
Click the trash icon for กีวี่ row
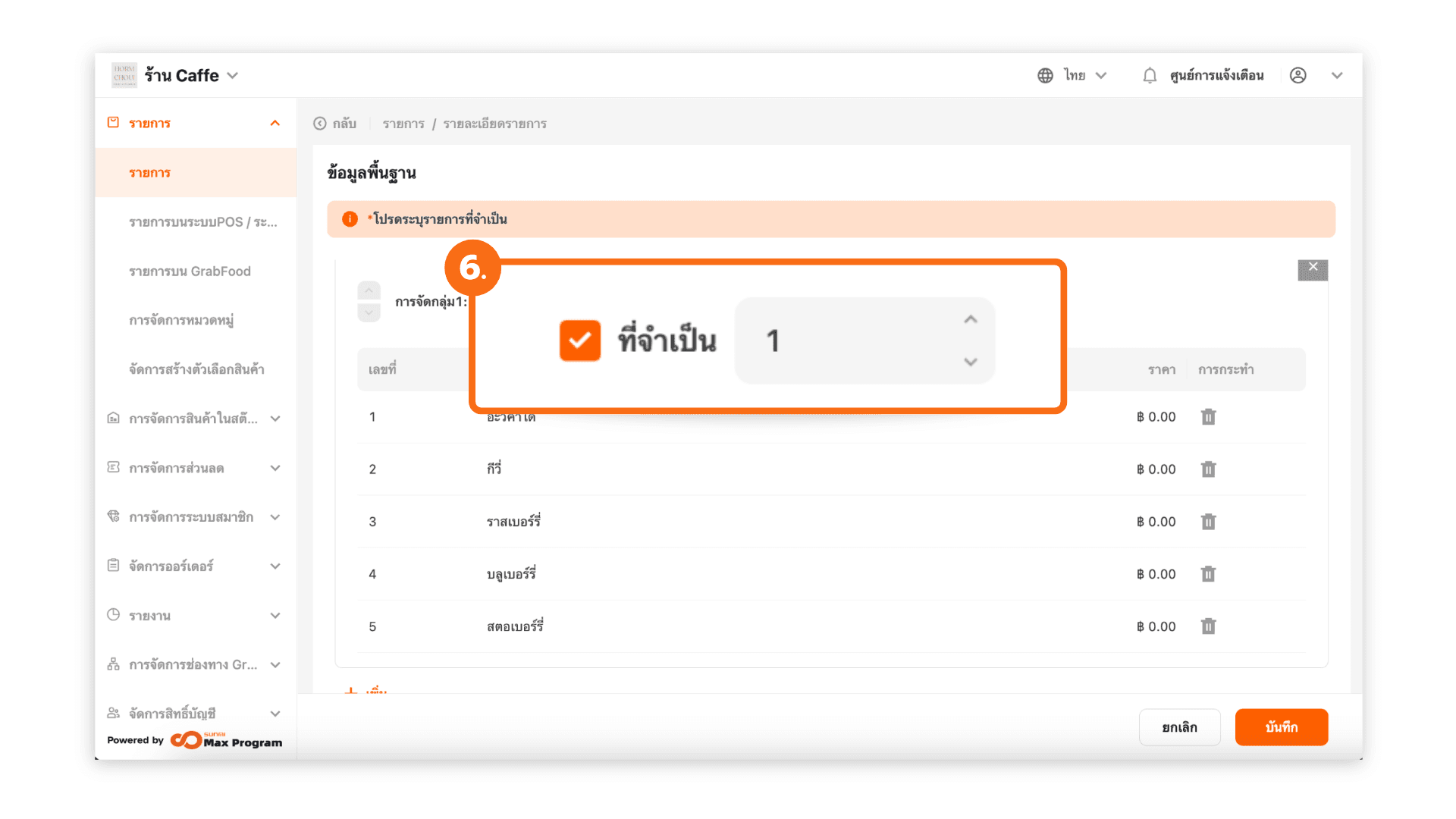[x=1208, y=469]
